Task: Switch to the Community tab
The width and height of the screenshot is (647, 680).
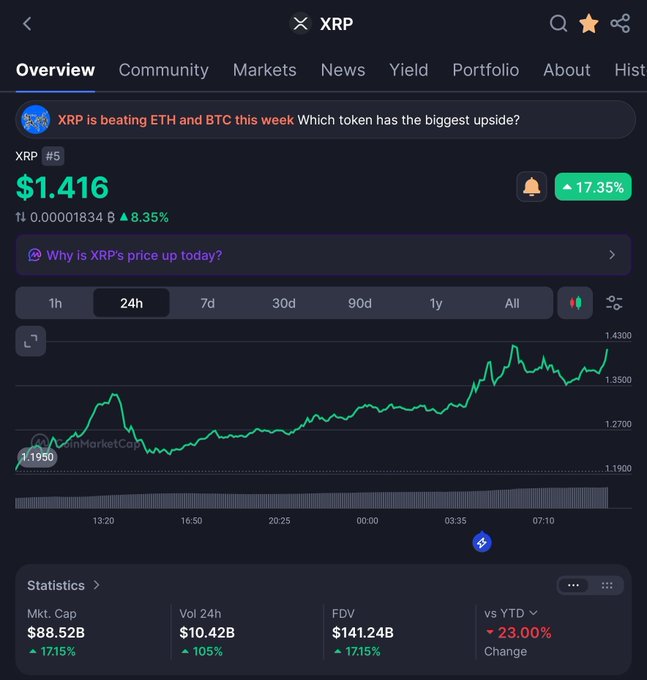Action: click(x=164, y=70)
